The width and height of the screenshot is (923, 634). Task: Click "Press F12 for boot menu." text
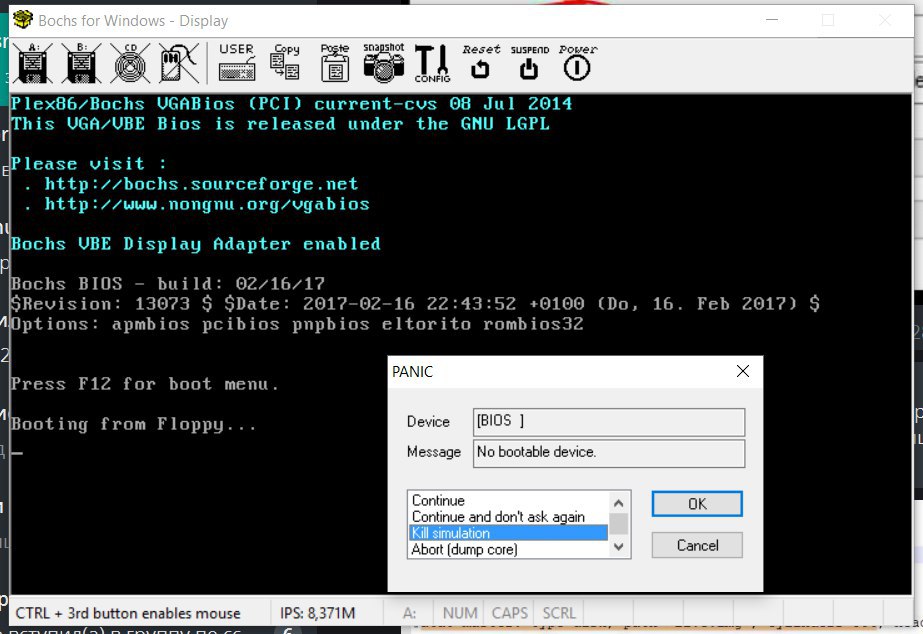click(145, 384)
